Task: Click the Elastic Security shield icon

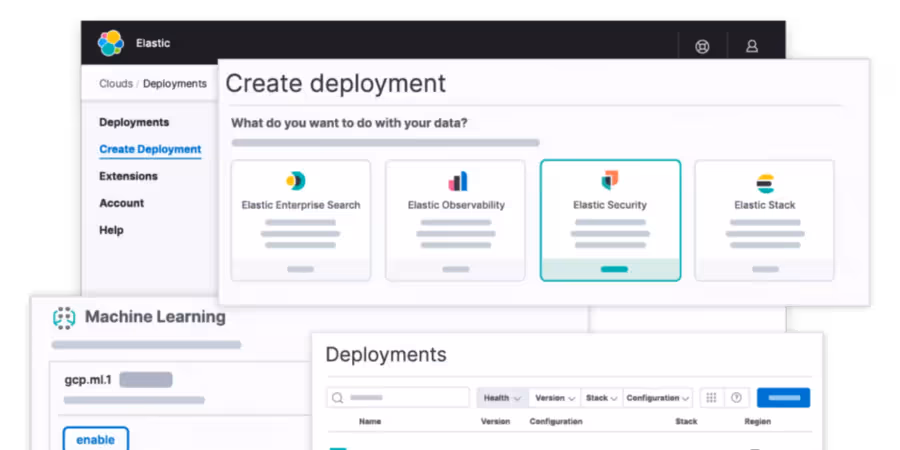Action: click(x=610, y=180)
